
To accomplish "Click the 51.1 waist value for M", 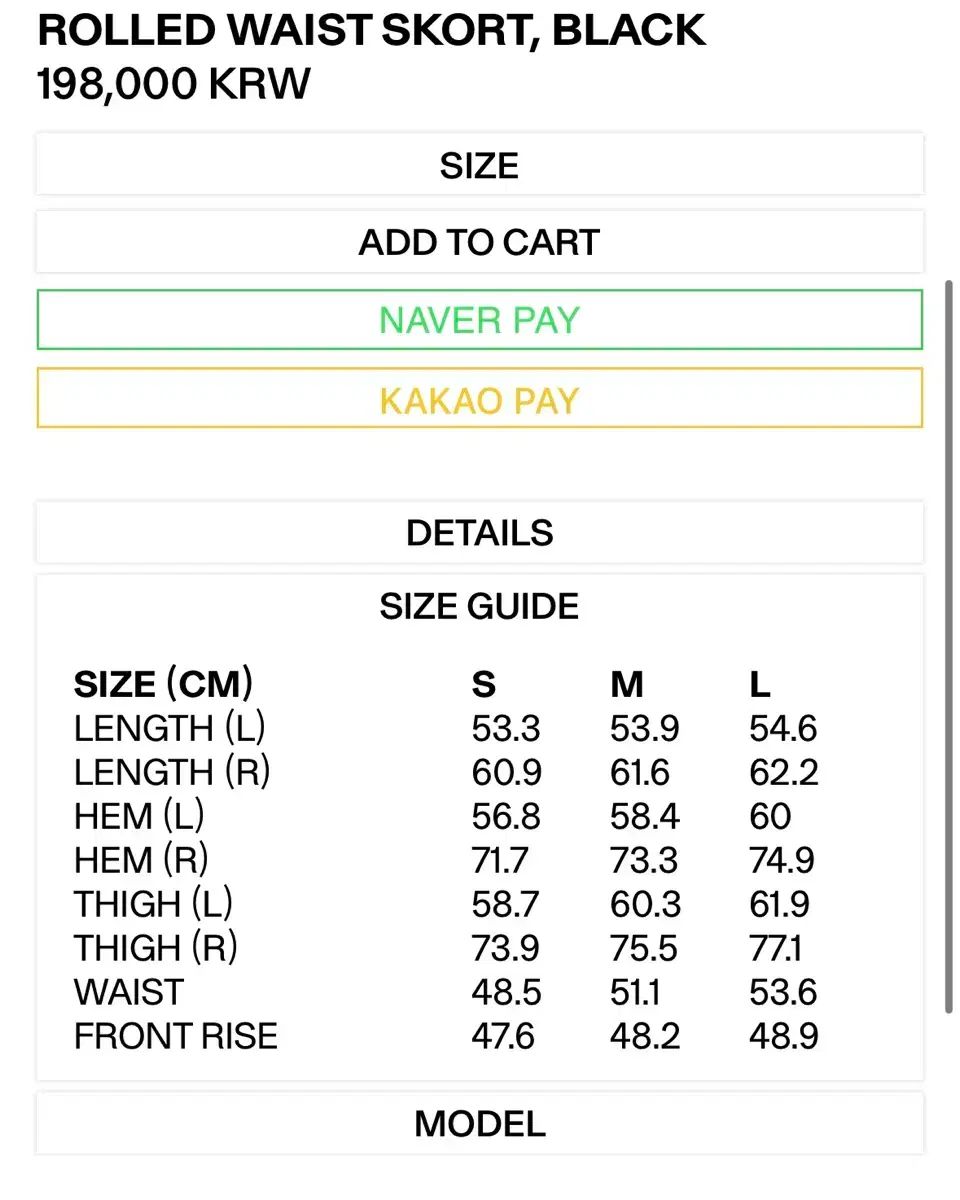I will (635, 992).
